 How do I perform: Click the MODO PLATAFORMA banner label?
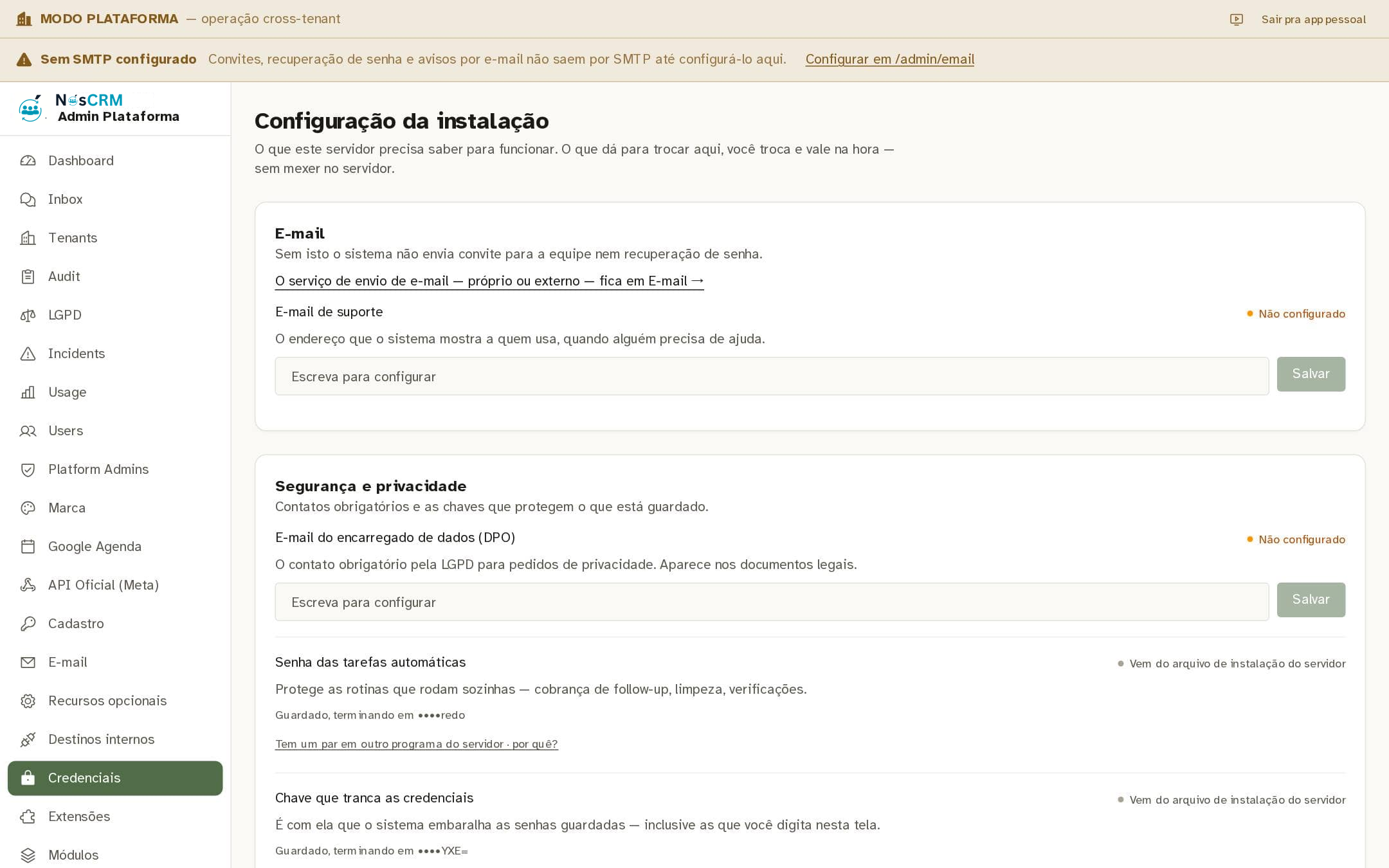tap(109, 19)
